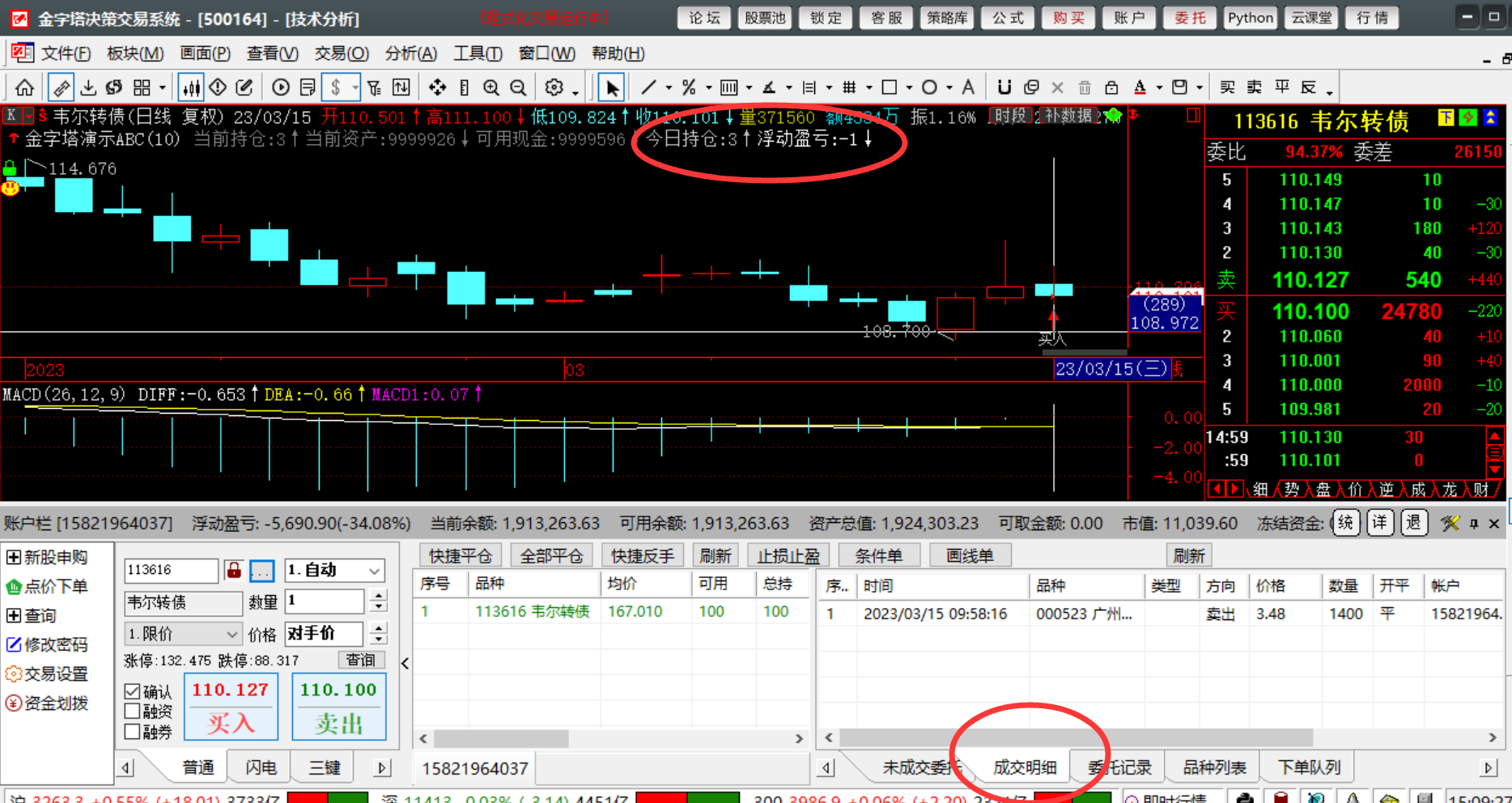This screenshot has height=803, width=1512.
Task: Open the 文件(F) menu
Action: tap(66, 53)
